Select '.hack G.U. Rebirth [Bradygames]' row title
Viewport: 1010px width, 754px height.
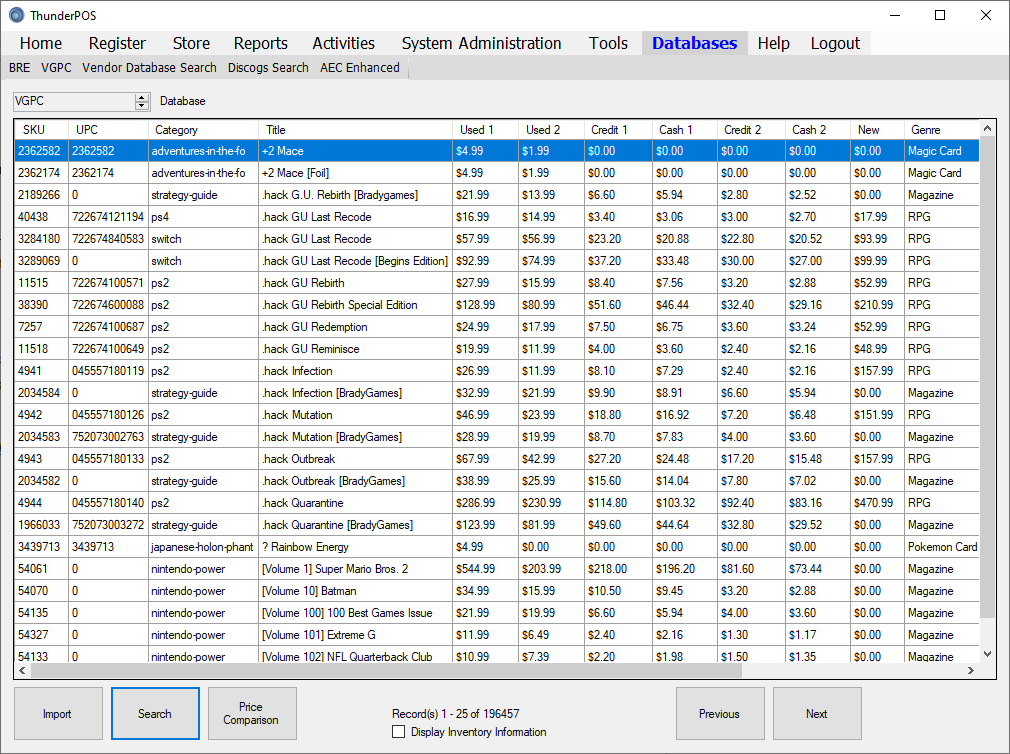point(355,194)
